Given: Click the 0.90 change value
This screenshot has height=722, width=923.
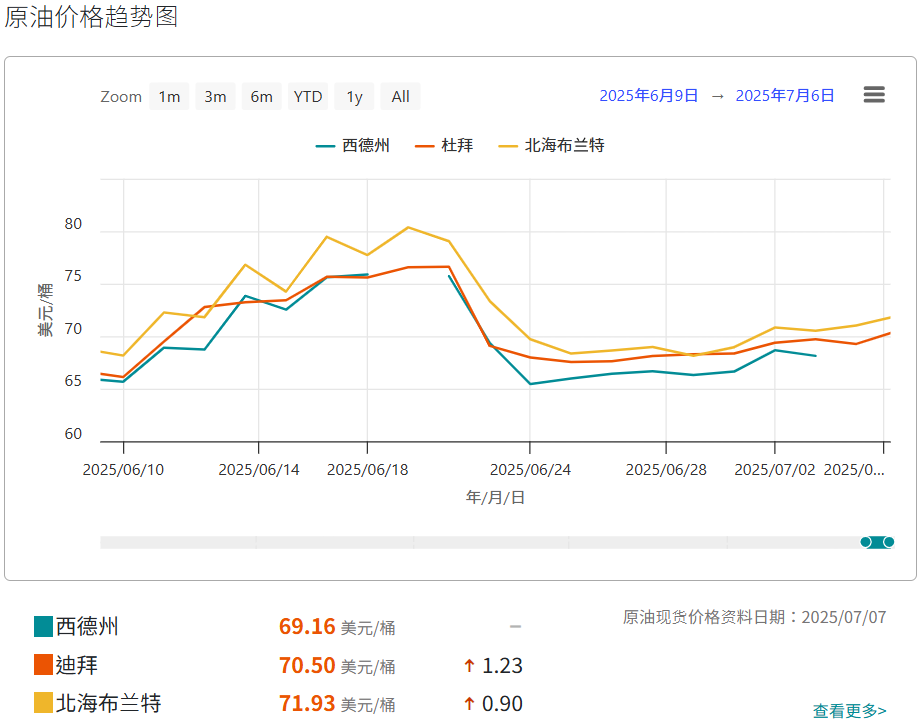Looking at the screenshot, I should point(502,704).
